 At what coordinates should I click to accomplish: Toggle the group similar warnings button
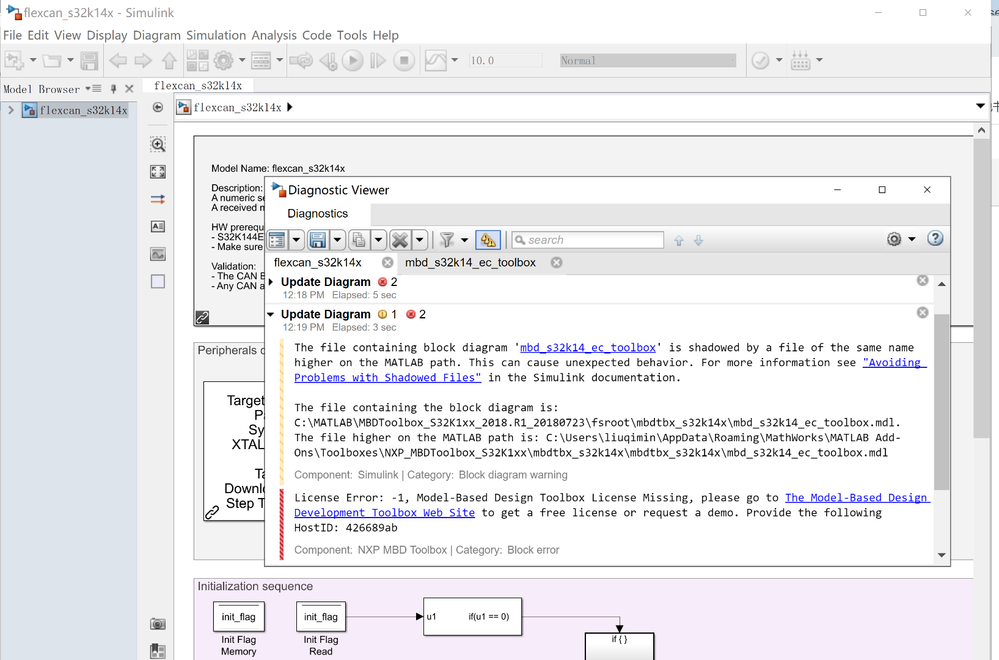[x=488, y=240]
